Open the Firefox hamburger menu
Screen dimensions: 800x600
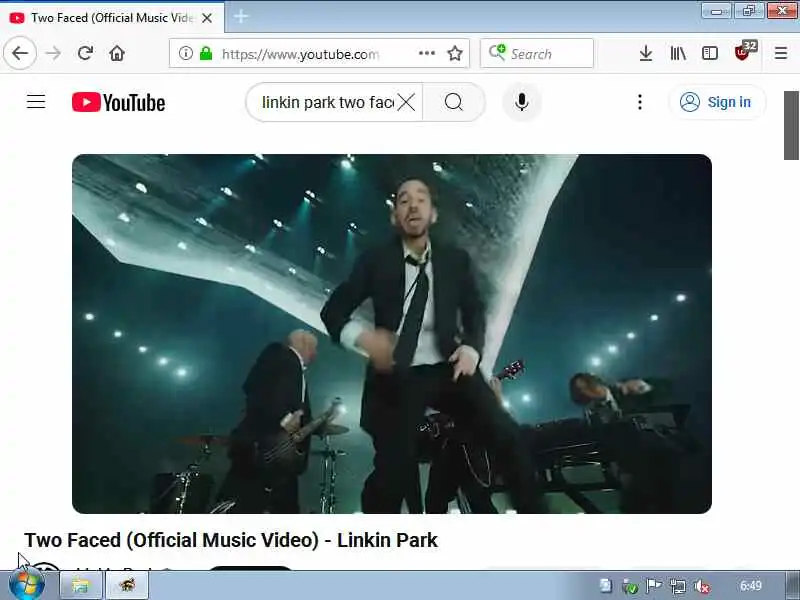[x=781, y=53]
